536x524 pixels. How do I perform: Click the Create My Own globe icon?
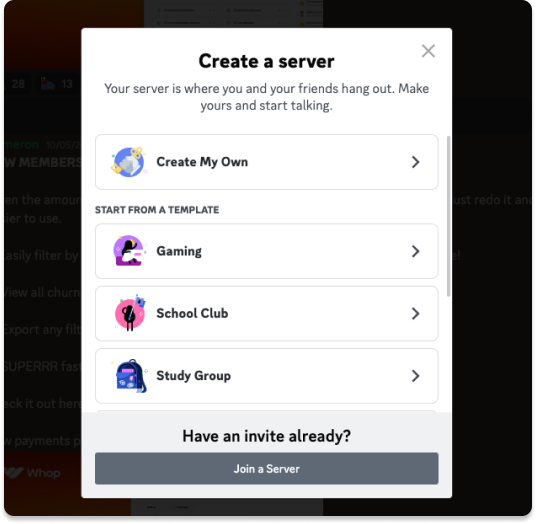[129, 162]
